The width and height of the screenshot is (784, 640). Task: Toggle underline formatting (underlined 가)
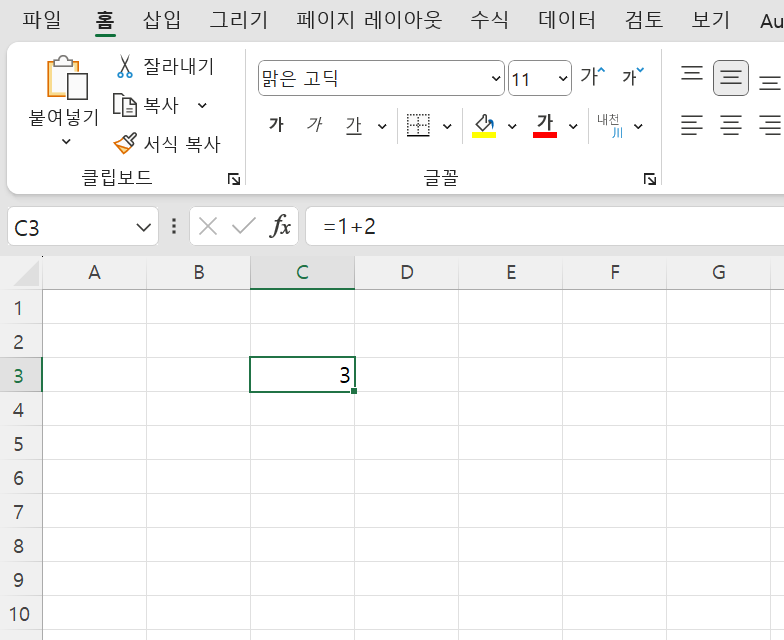coord(354,125)
